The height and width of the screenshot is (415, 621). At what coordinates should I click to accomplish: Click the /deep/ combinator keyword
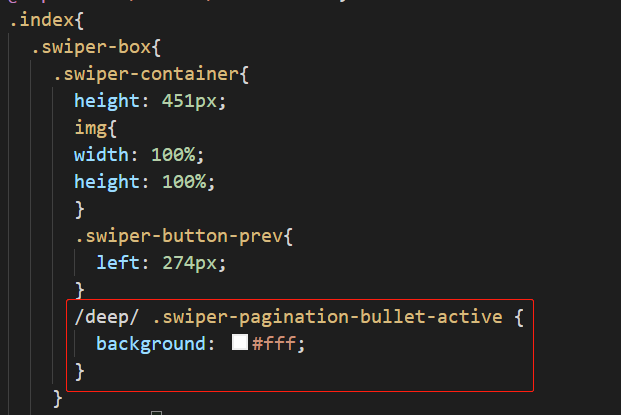[x=107, y=317]
